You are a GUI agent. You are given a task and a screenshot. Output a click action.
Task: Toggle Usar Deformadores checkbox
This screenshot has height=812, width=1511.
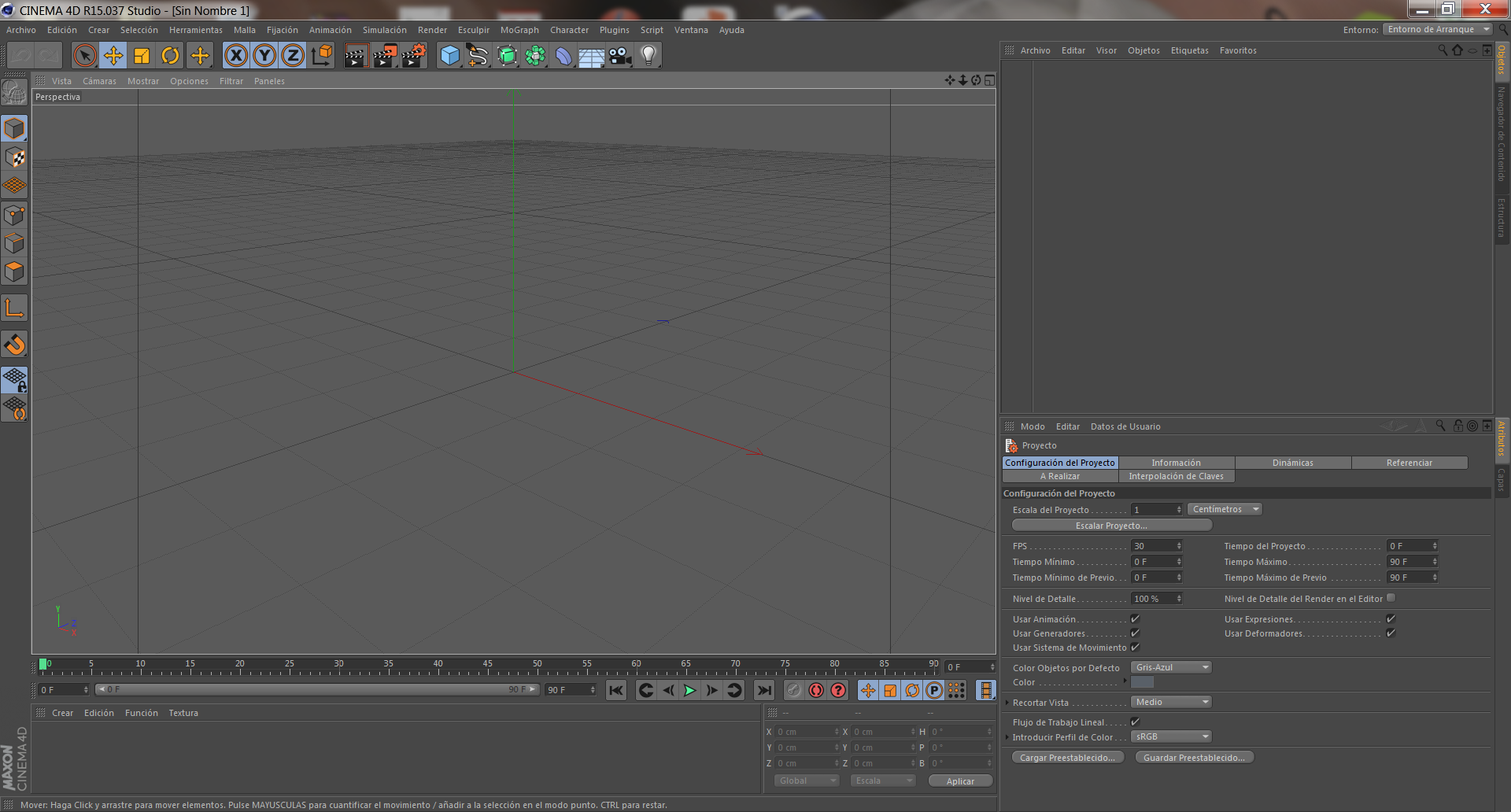pyautogui.click(x=1391, y=633)
